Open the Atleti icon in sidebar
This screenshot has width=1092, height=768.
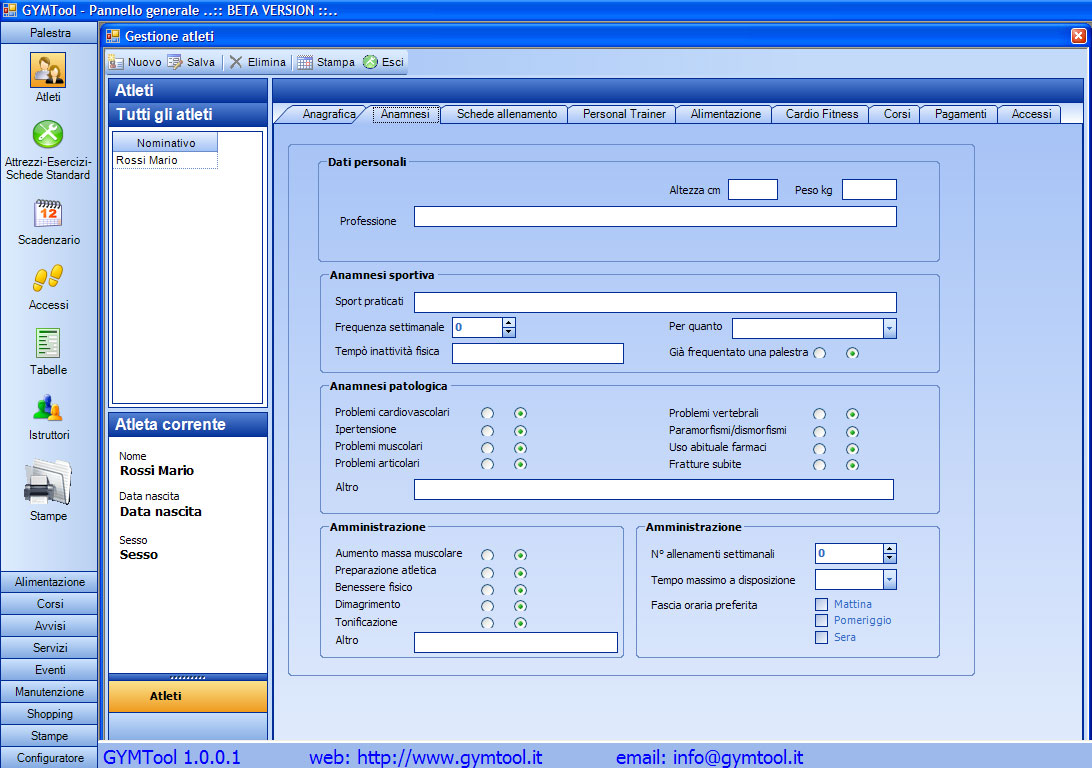pos(48,70)
